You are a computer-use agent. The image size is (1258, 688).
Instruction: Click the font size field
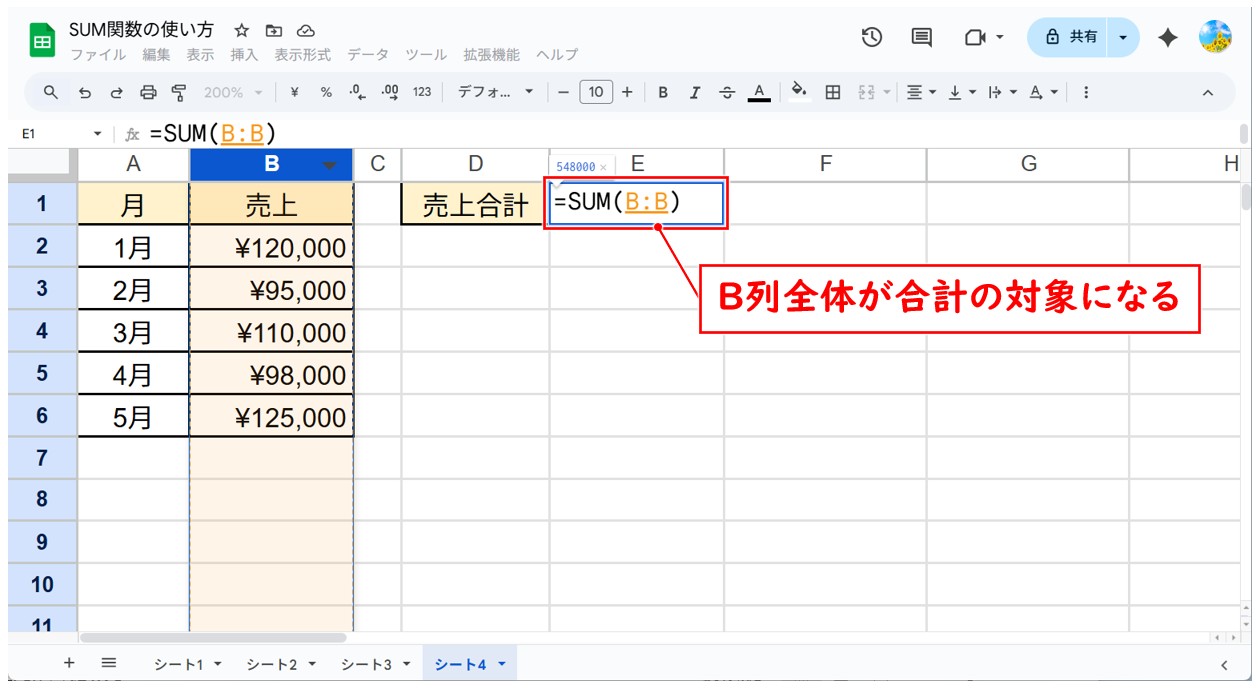tap(595, 92)
